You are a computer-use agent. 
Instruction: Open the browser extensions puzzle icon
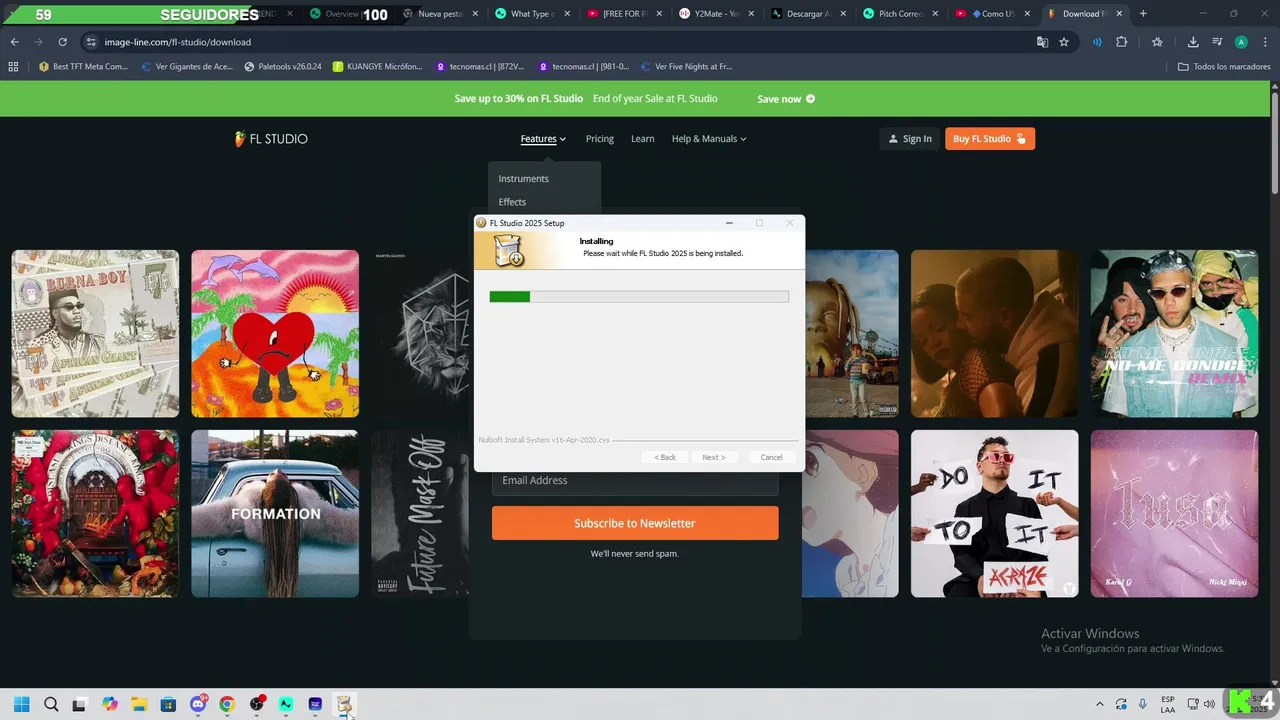(x=1121, y=42)
